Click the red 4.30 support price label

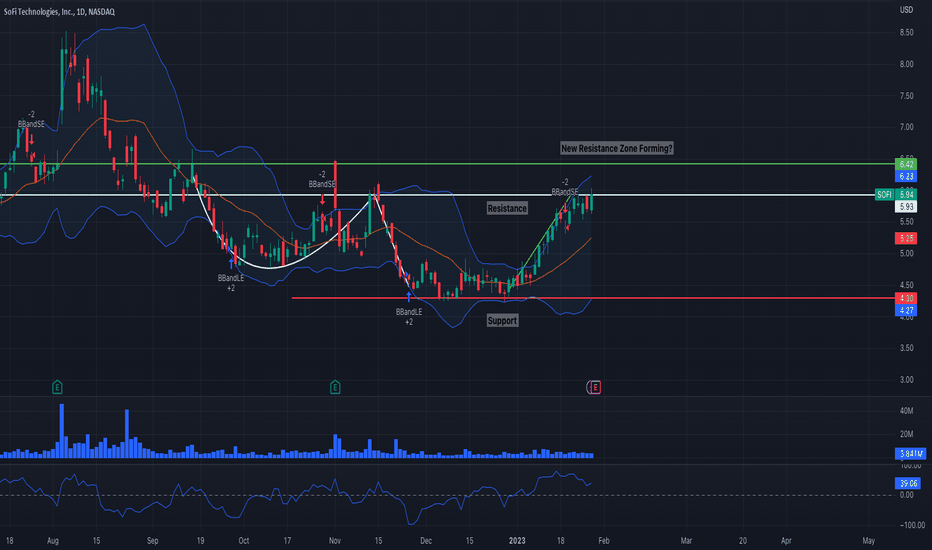pos(906,298)
